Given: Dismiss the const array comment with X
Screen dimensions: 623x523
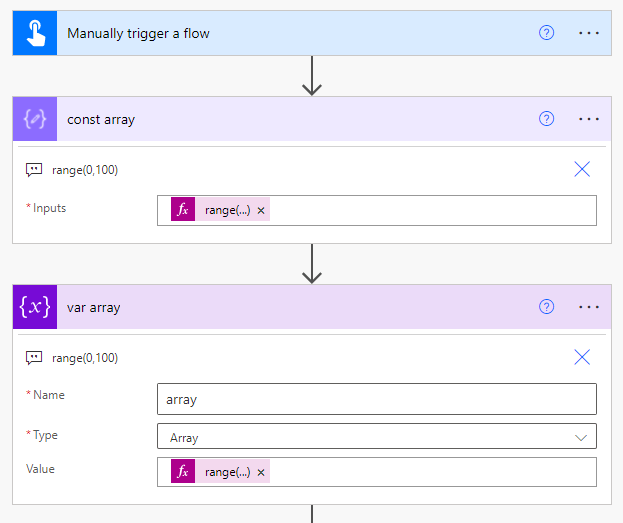Looking at the screenshot, I should tap(582, 169).
